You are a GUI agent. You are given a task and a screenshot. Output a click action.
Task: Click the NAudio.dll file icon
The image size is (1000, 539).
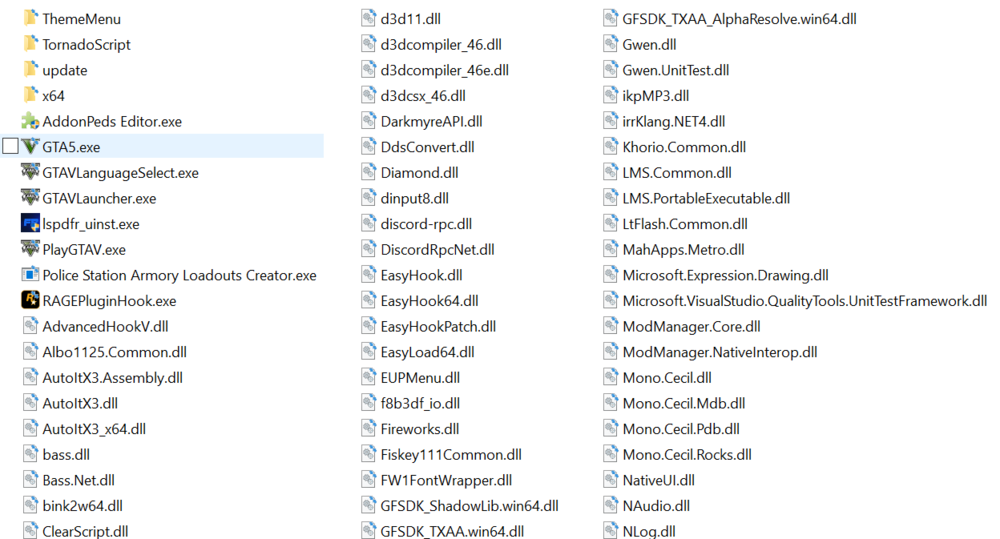[610, 505]
